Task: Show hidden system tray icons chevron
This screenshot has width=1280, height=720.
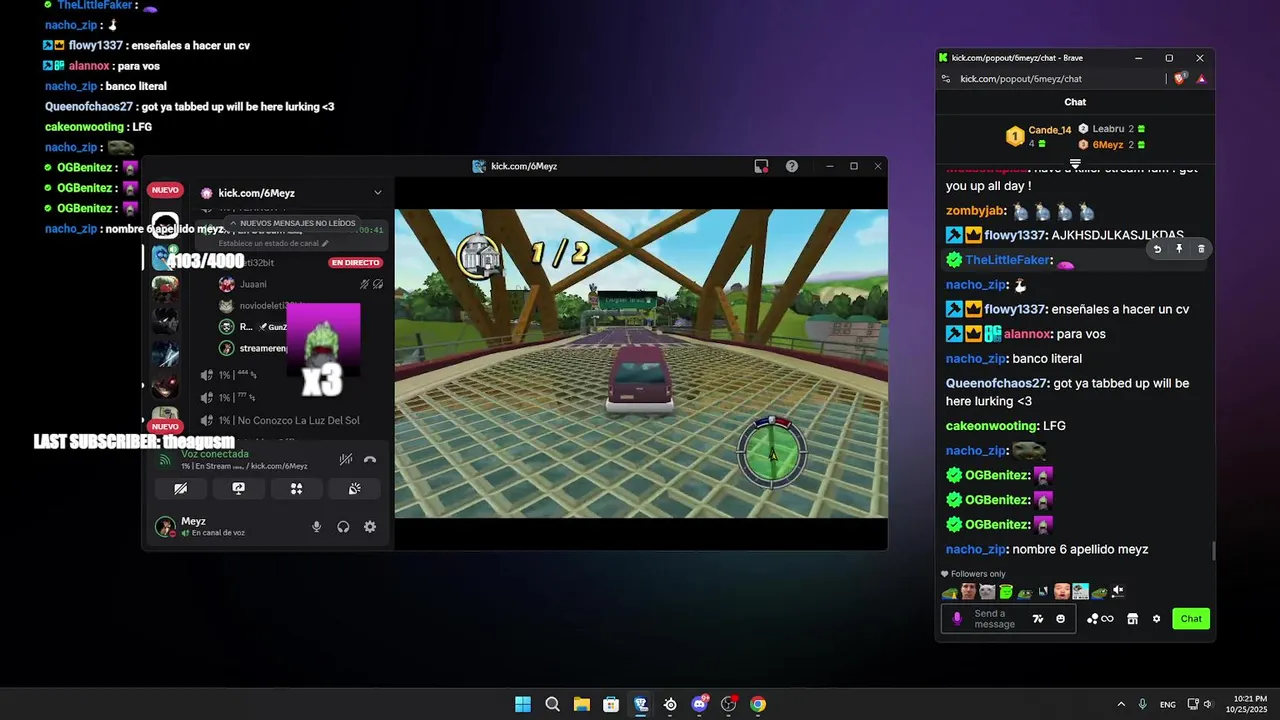Action: point(1121,704)
